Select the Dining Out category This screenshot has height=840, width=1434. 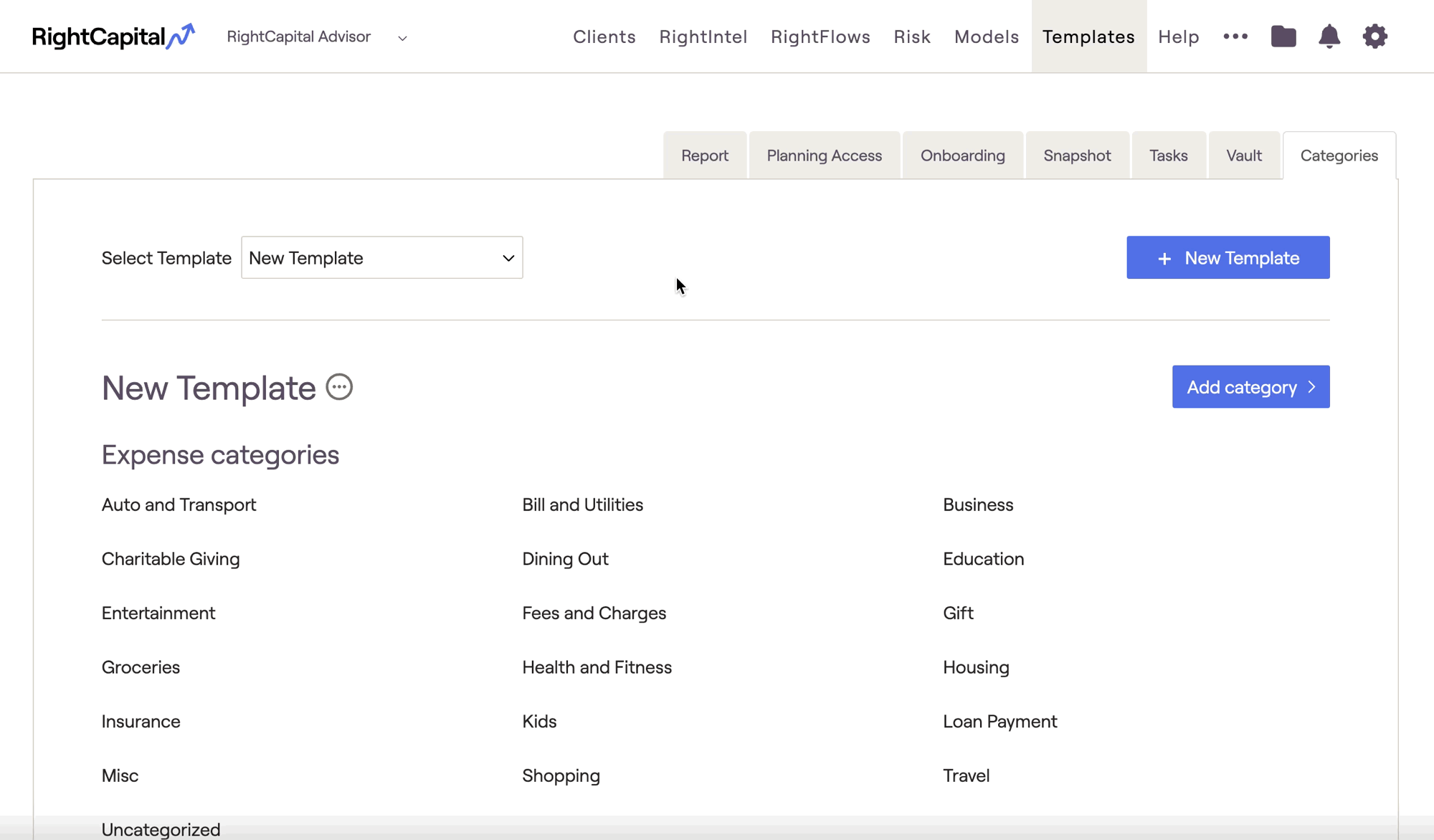coord(565,559)
